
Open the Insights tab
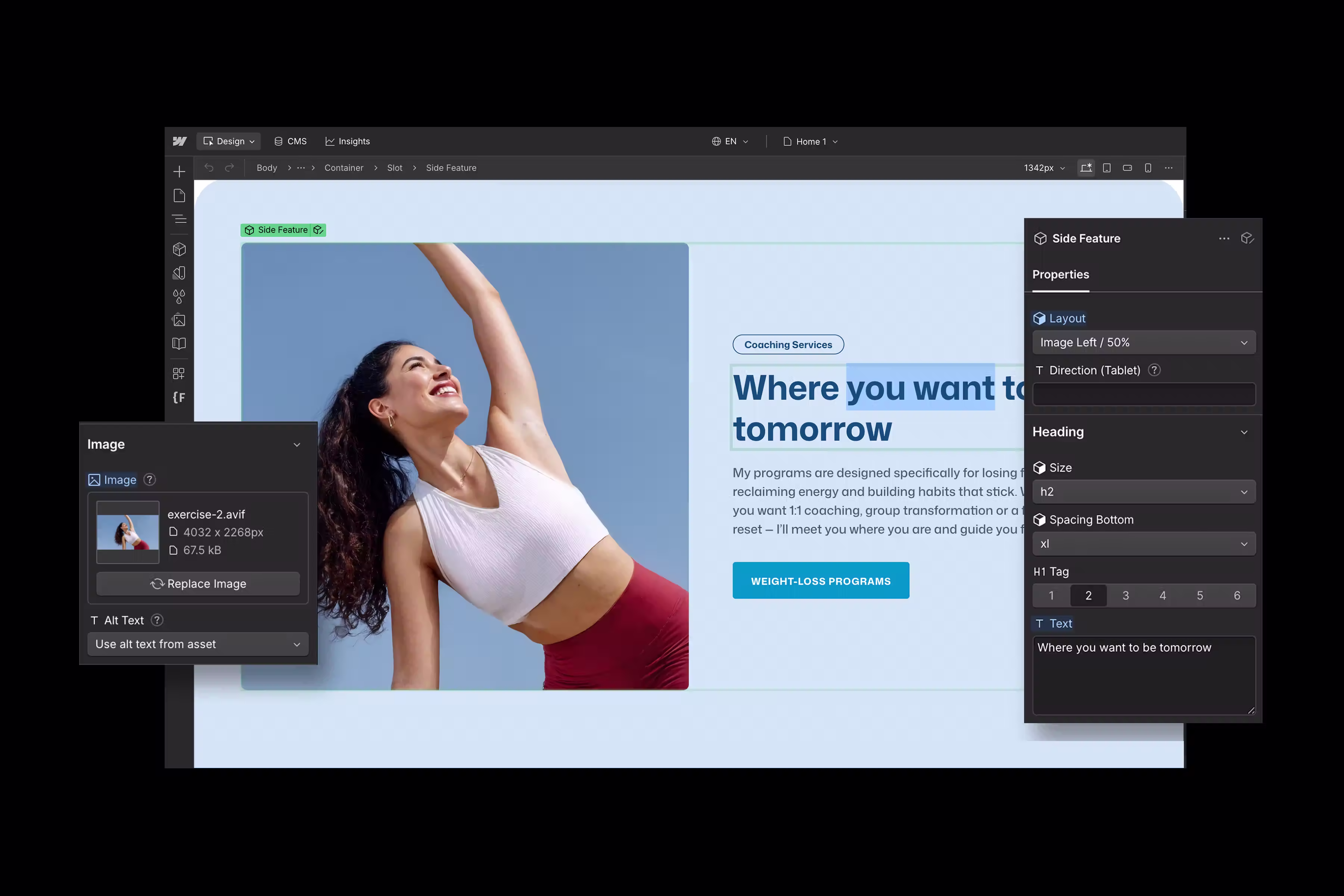click(x=348, y=141)
